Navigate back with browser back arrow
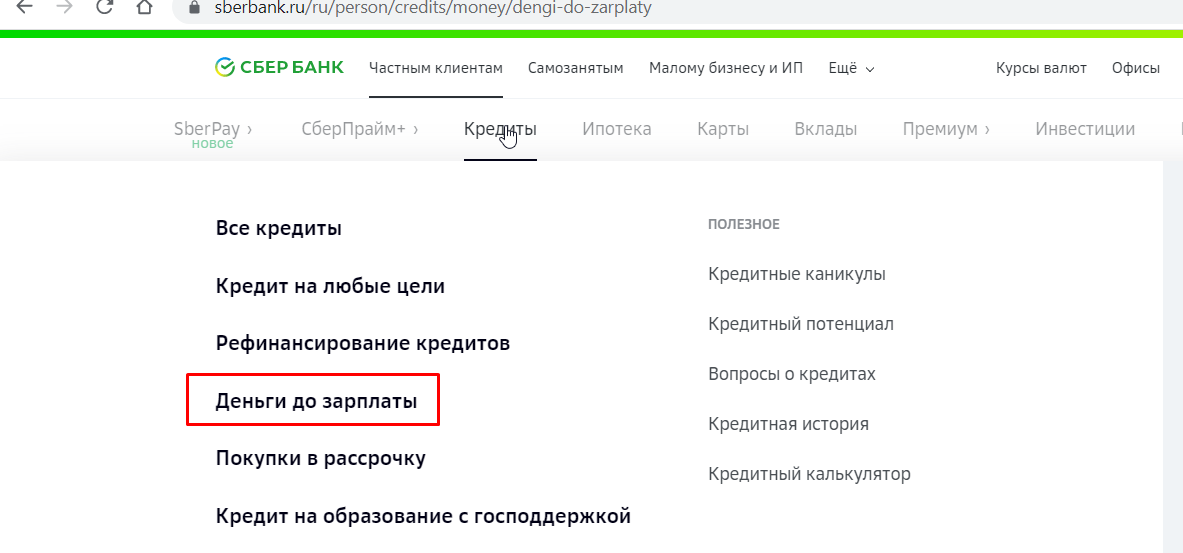 click(x=24, y=8)
